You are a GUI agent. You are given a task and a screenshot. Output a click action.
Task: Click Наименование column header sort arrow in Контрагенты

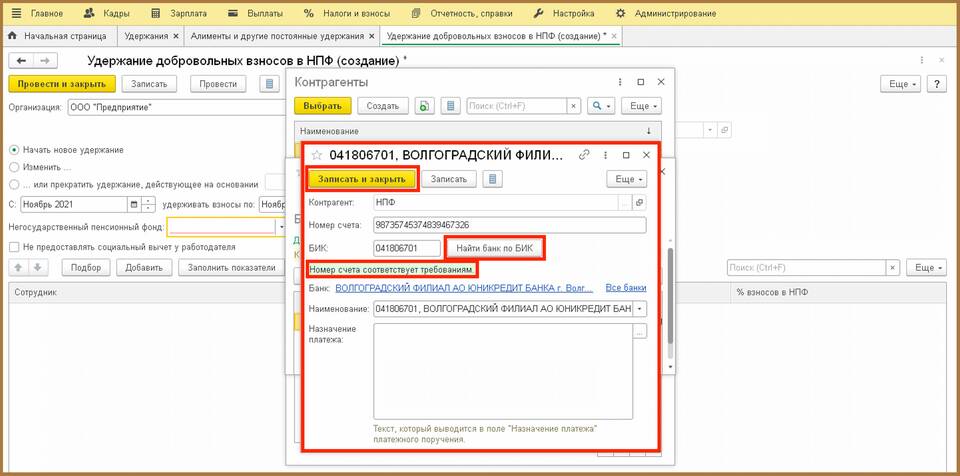tap(649, 131)
